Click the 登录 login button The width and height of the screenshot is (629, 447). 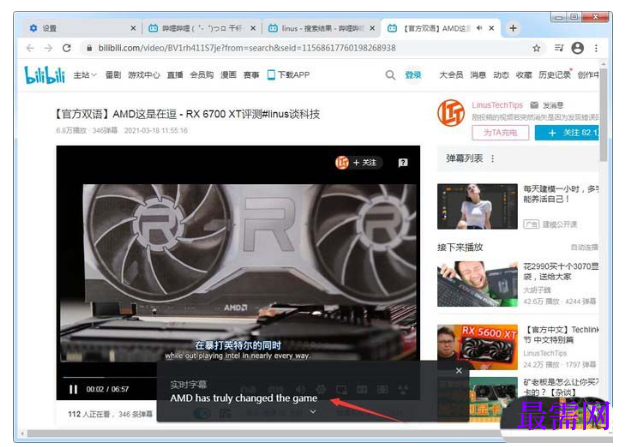pos(413,75)
